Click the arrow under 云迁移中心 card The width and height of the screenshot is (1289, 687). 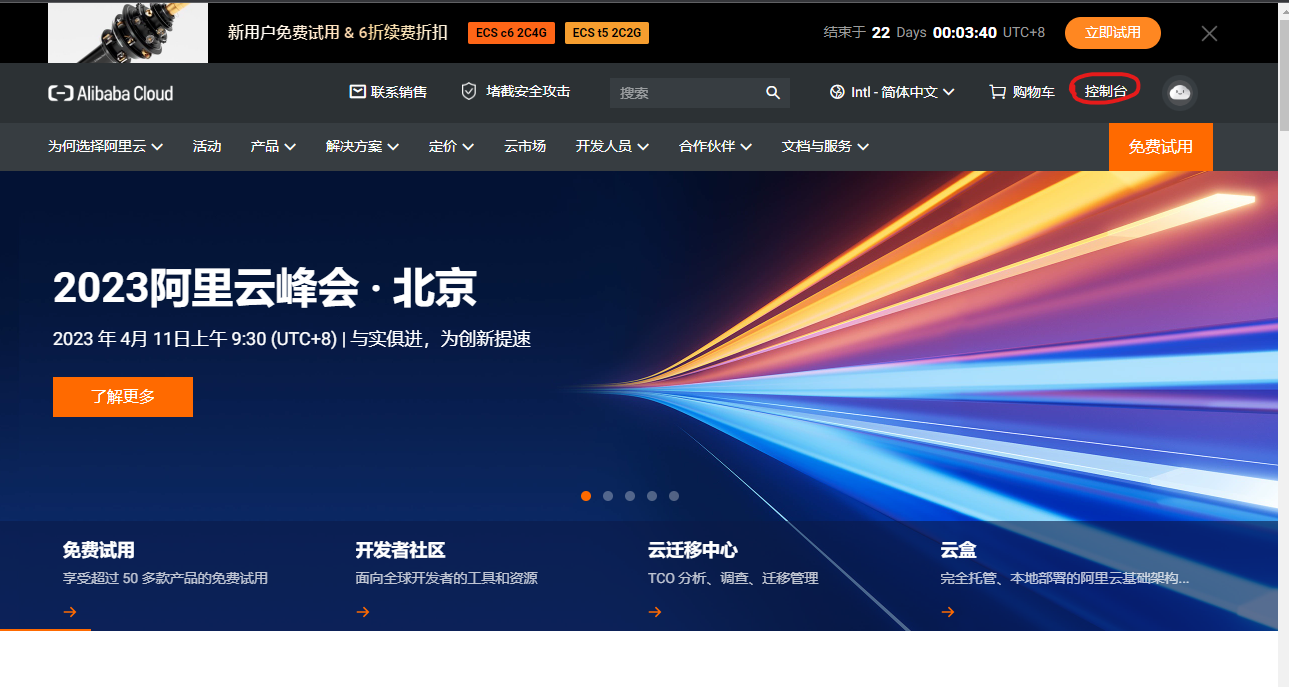655,612
